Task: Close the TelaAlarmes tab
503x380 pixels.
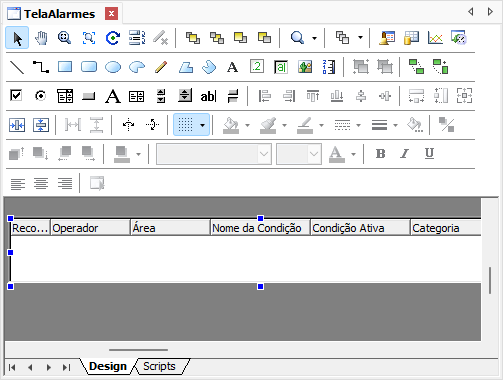Action: tap(111, 14)
